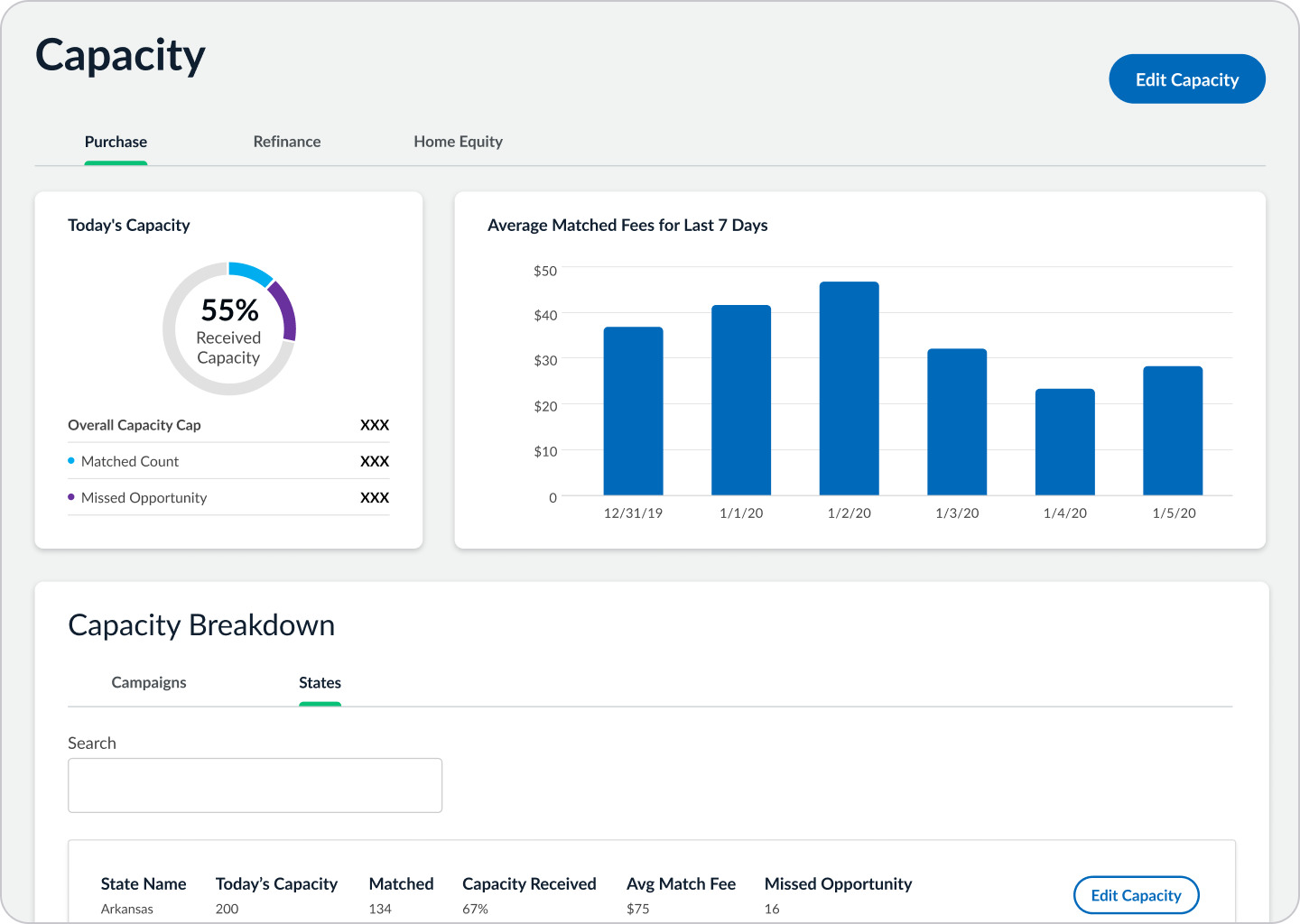Click the Capacity Received column header
1300x924 pixels.
pyautogui.click(x=529, y=884)
